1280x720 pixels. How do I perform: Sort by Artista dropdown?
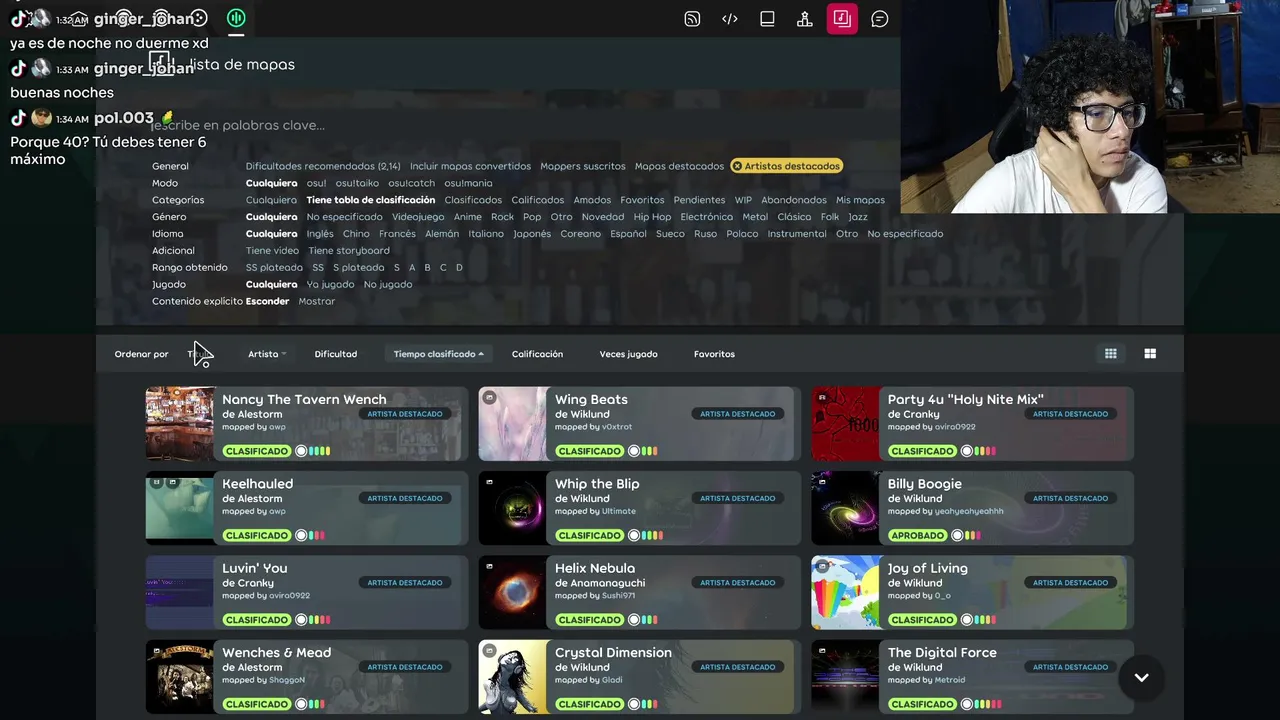(x=267, y=354)
